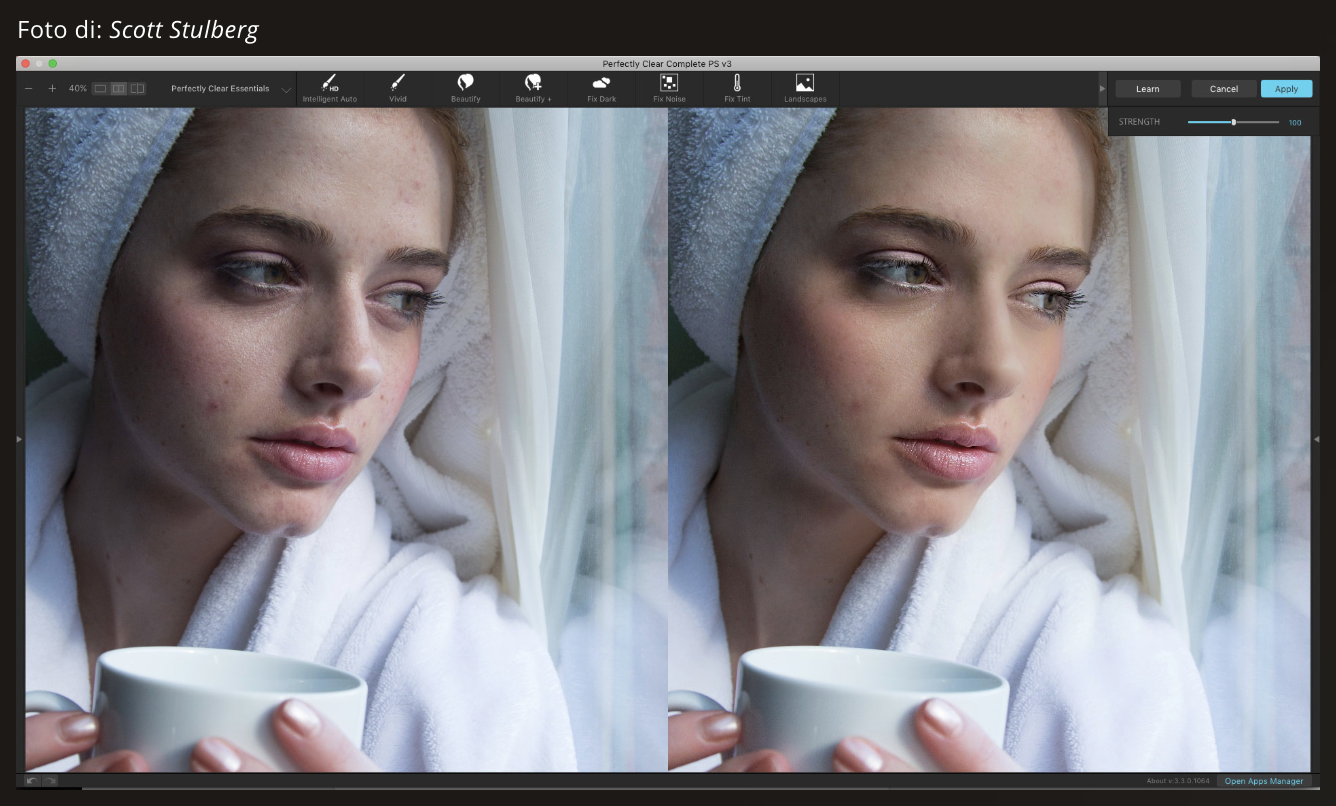Click the Cancel button

coord(1224,89)
